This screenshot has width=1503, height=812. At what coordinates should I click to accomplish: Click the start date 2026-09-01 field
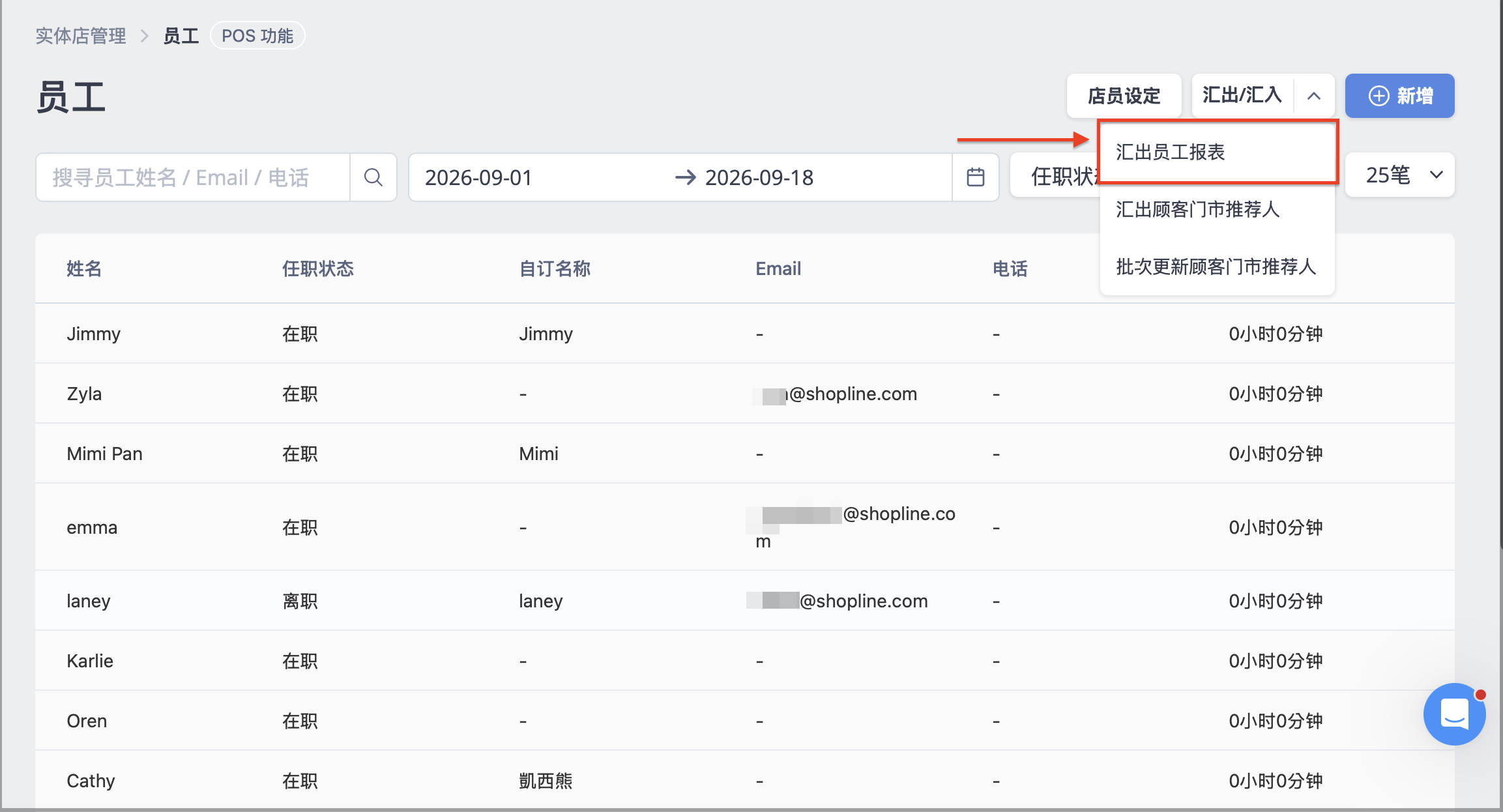point(478,177)
